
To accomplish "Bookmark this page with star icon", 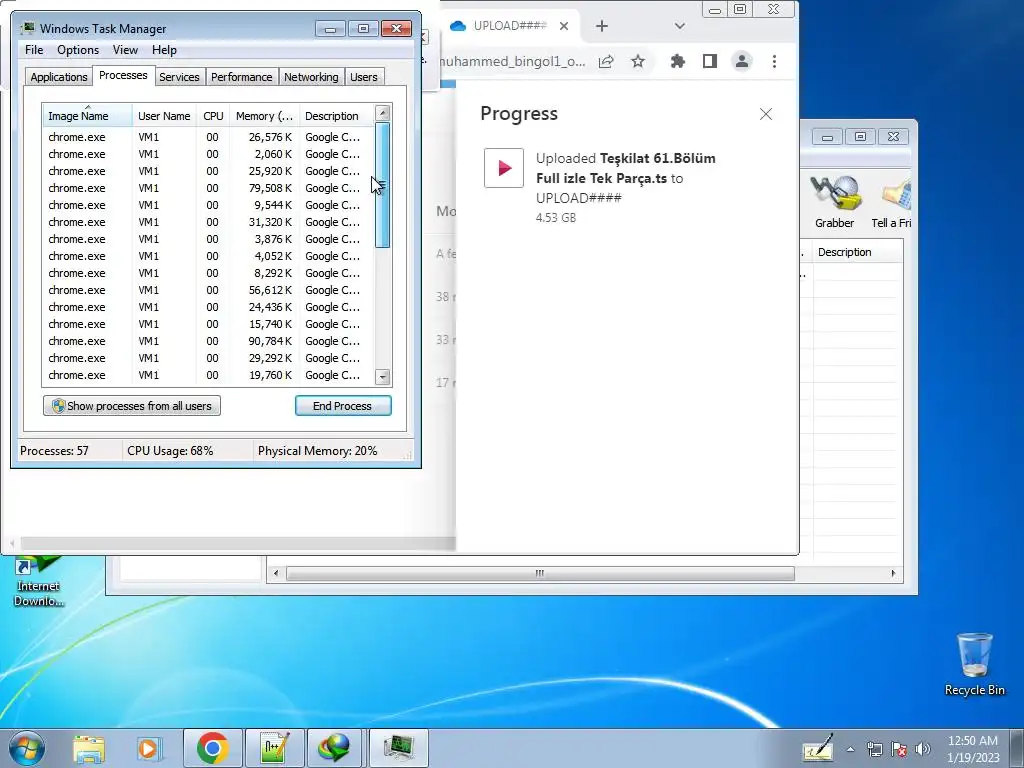I will tap(638, 61).
